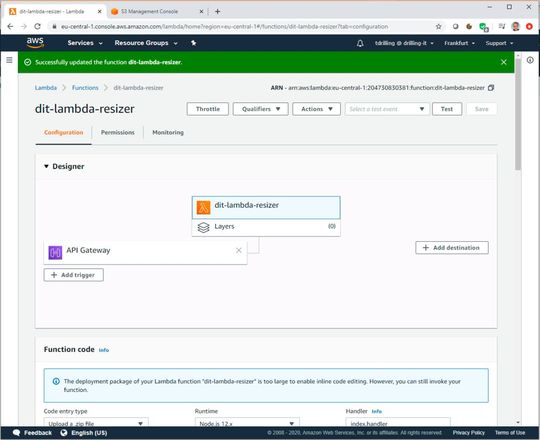Click the browser profile avatar icon
Screen dimensions: 540x440
coord(516,27)
